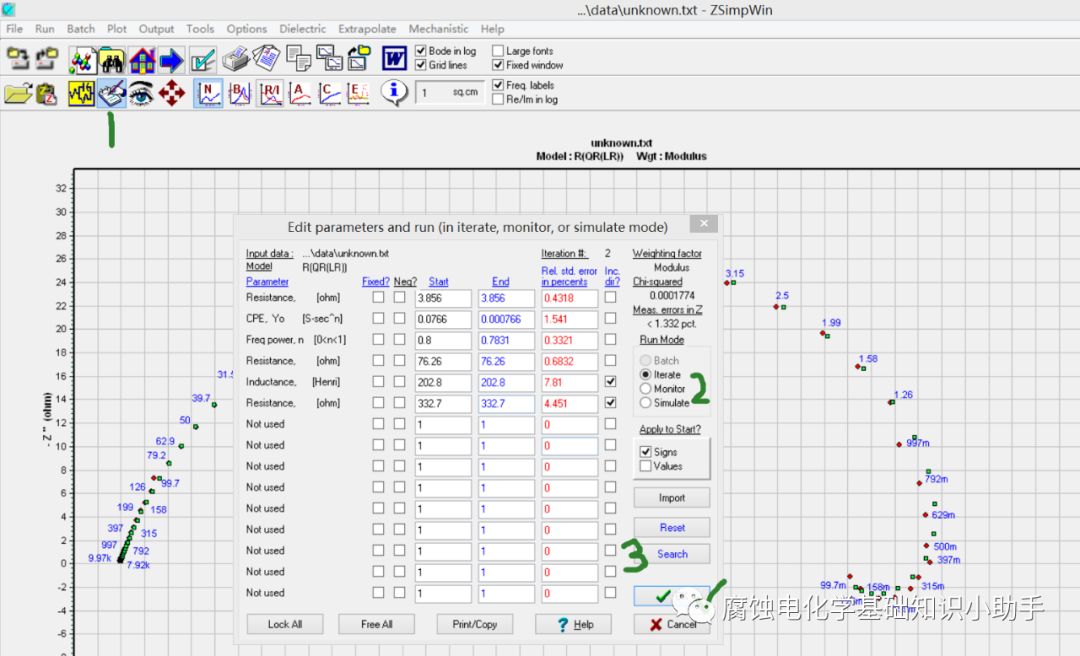The height and width of the screenshot is (656, 1080).
Task: Open dialog Help button
Action: click(x=573, y=624)
